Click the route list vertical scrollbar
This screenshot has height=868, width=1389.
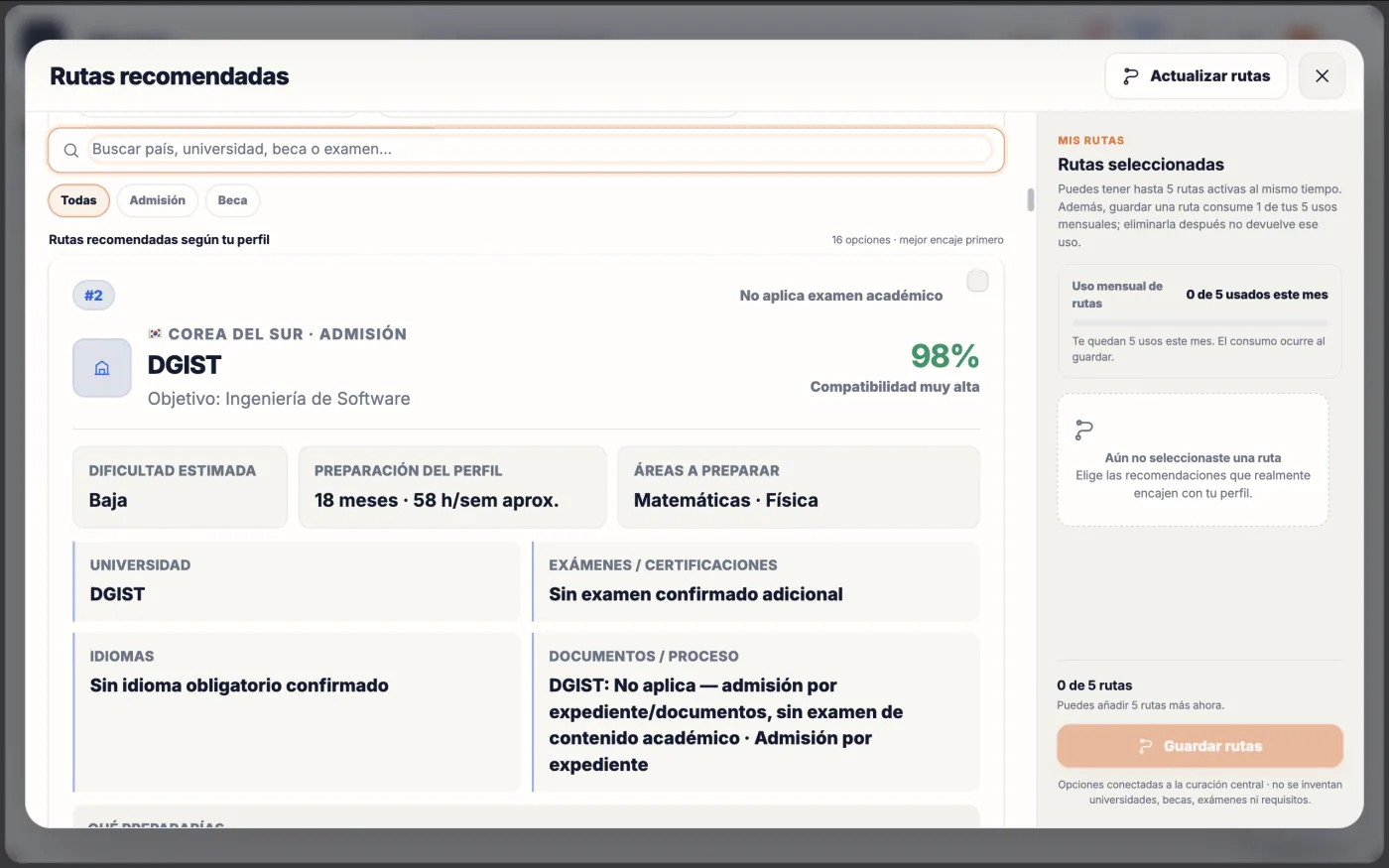tap(1030, 200)
